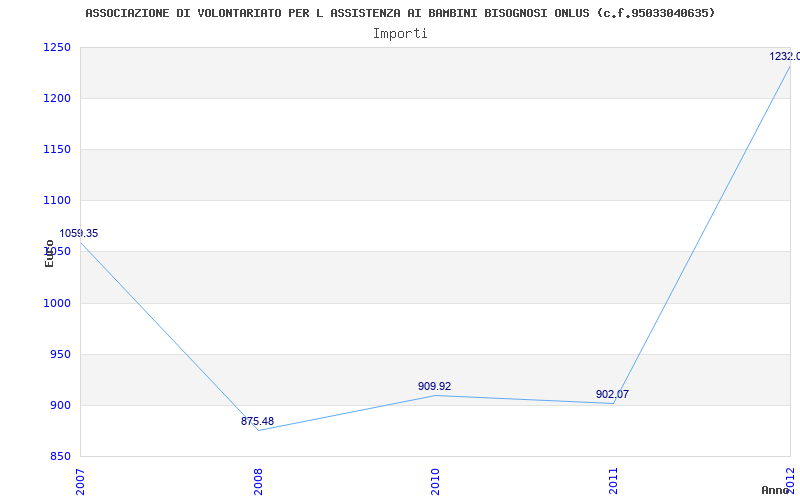
Task: Select the 875.48 data label
Action: (x=257, y=421)
